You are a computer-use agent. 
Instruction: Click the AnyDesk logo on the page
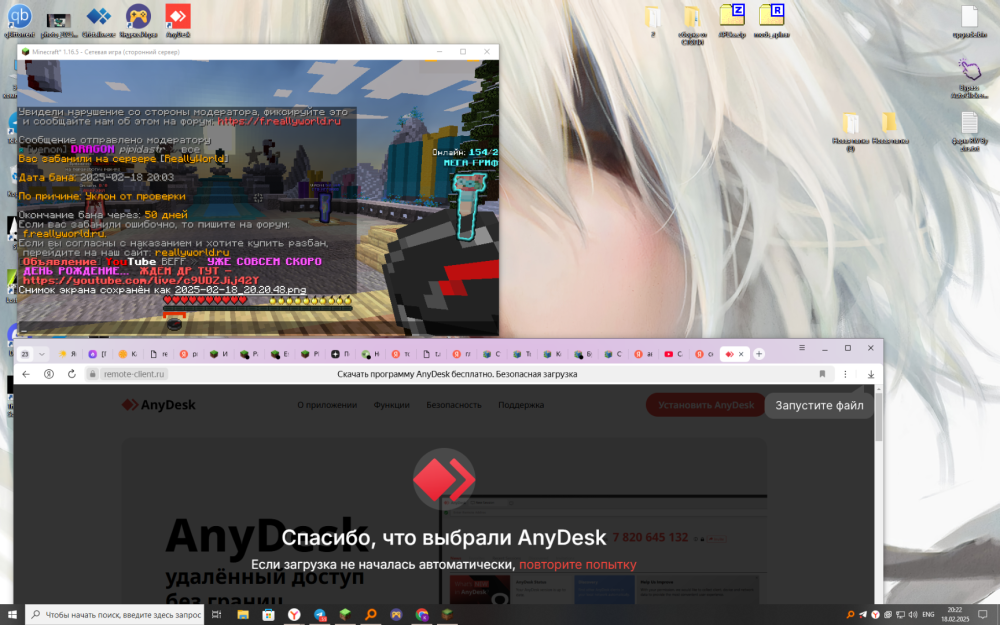[x=159, y=405]
